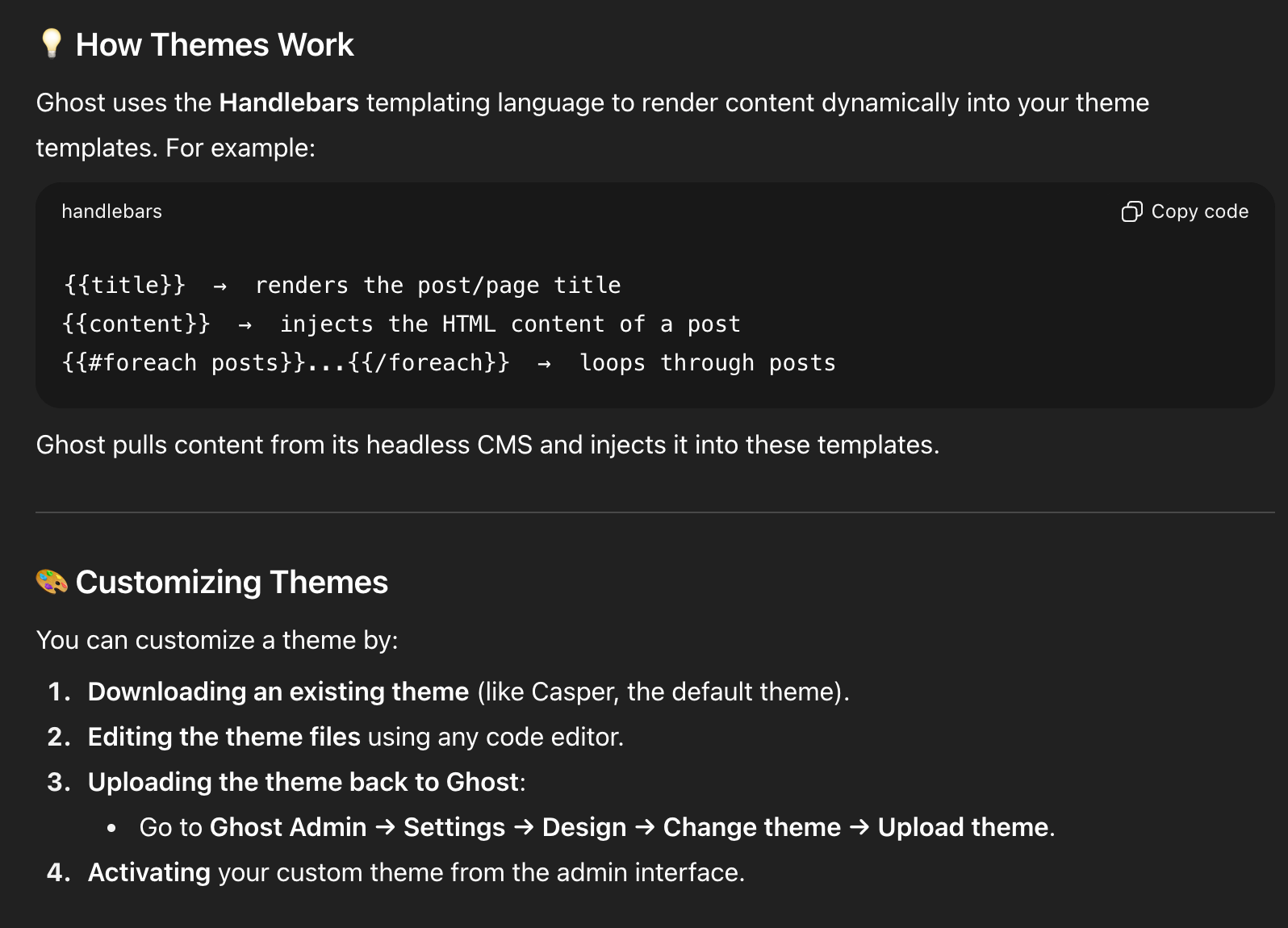Click the bold "Activating" word in step four
The height and width of the screenshot is (928, 1288).
(149, 872)
